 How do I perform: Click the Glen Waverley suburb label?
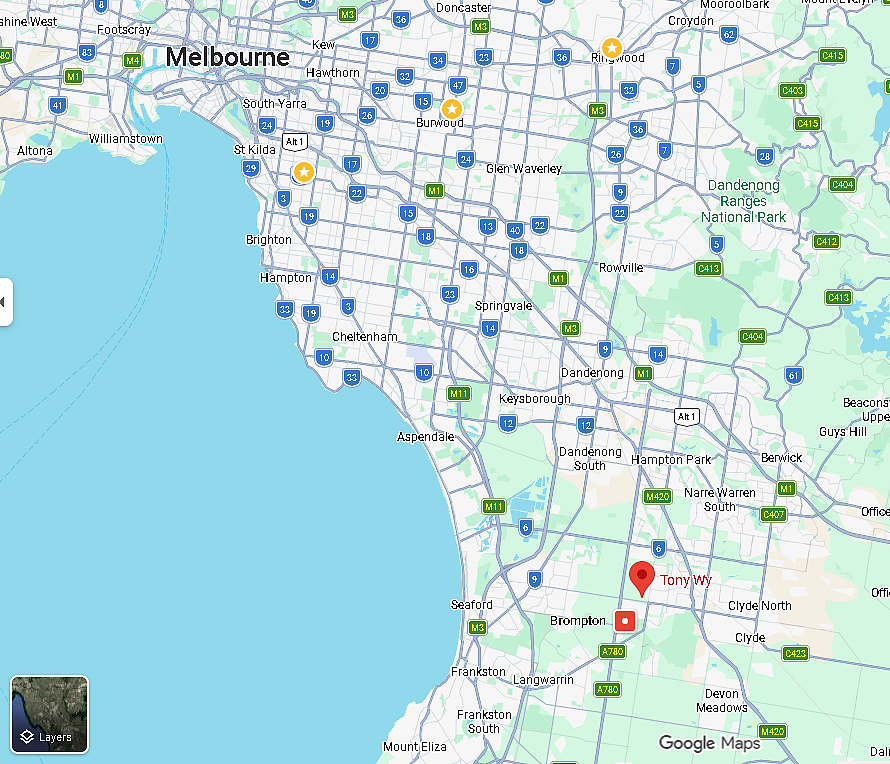[x=524, y=169]
